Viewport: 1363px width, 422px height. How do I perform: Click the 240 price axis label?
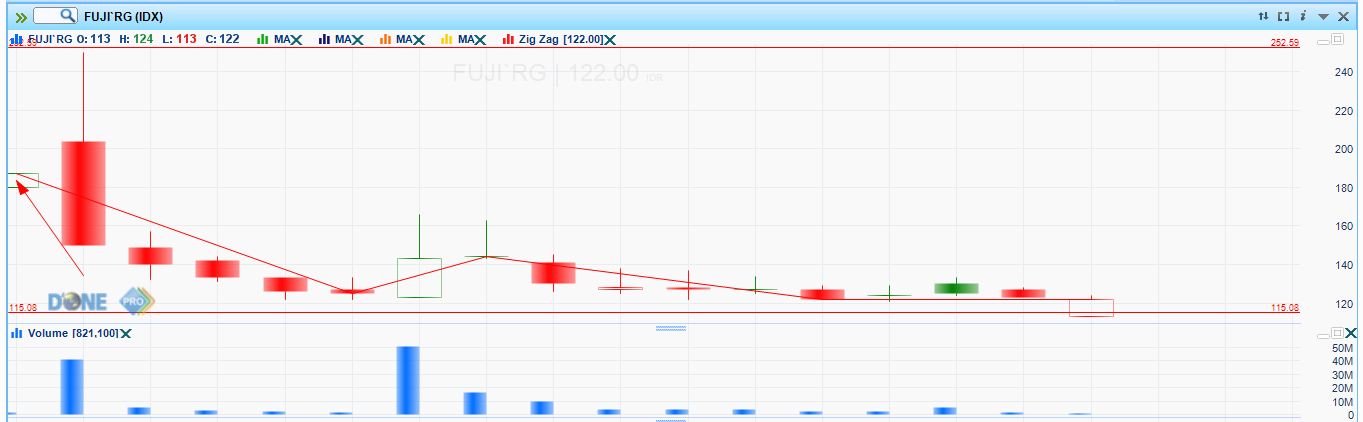[1342, 72]
